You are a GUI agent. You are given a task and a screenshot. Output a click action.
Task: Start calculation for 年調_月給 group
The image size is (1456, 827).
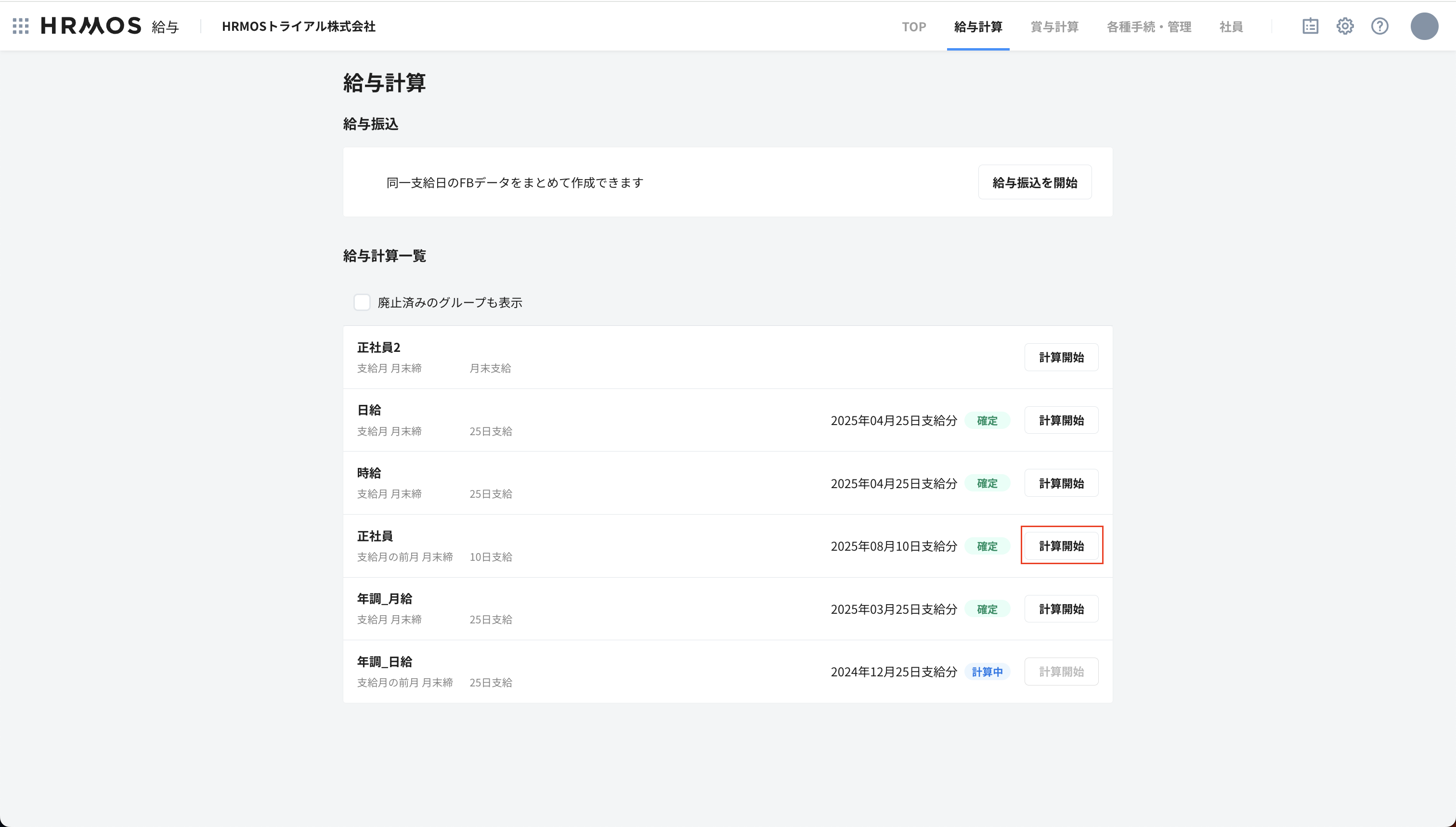tap(1061, 609)
